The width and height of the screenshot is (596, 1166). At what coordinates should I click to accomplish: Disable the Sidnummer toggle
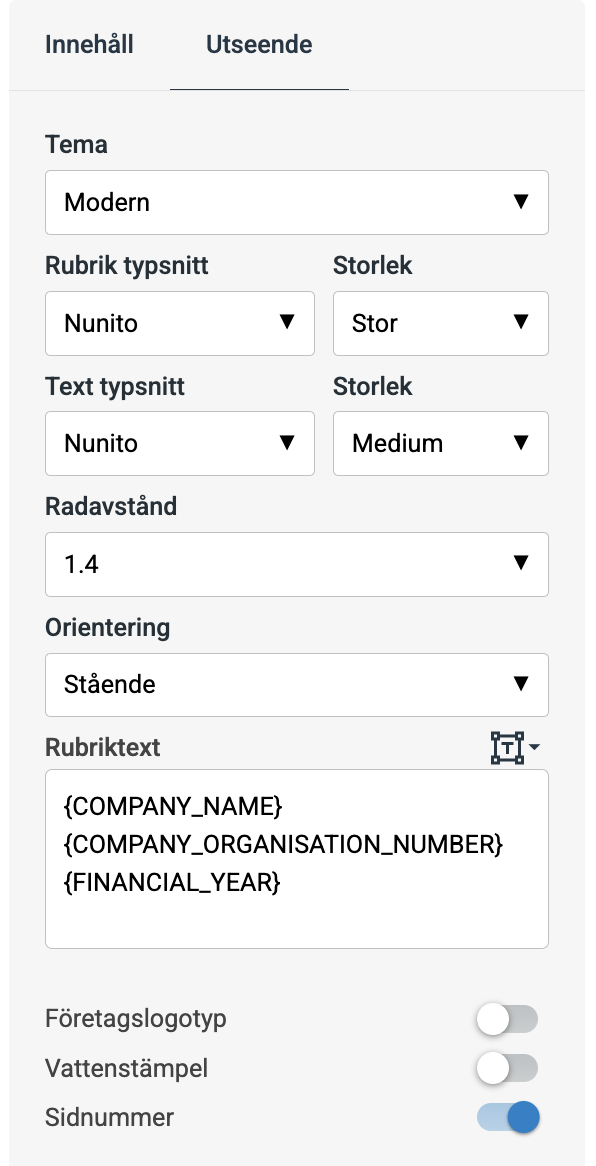coord(507,1117)
